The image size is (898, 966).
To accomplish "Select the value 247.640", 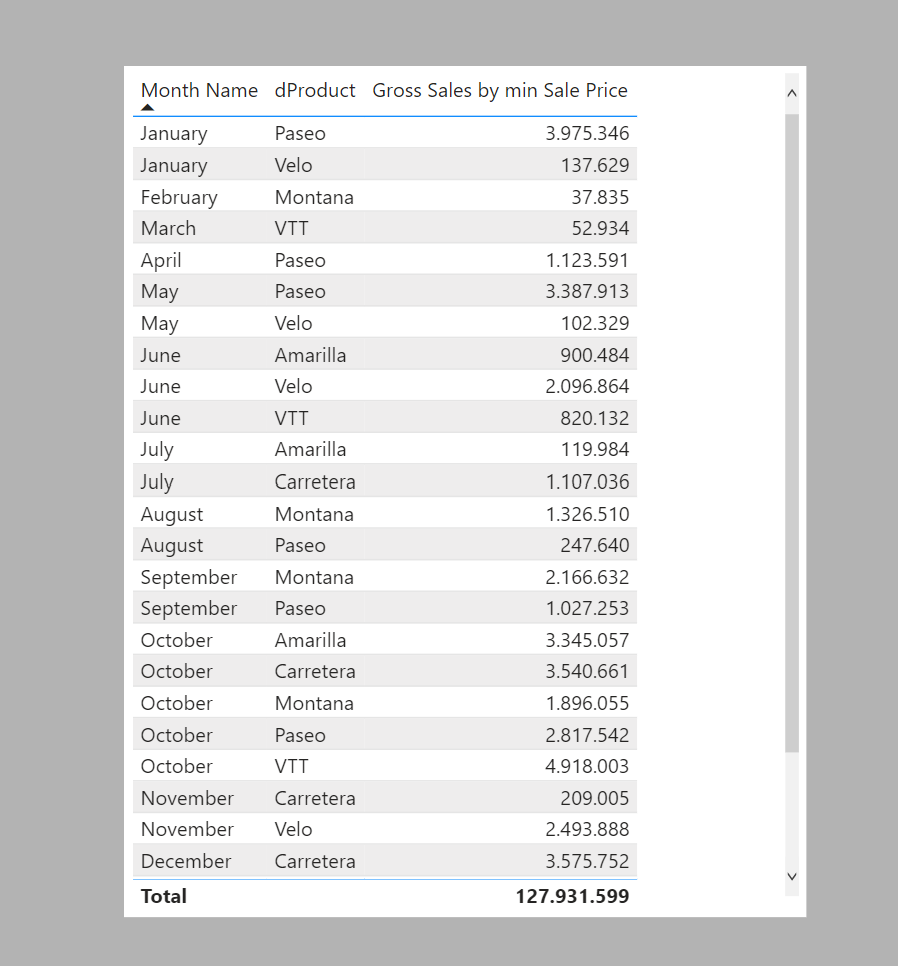I will tap(595, 545).
